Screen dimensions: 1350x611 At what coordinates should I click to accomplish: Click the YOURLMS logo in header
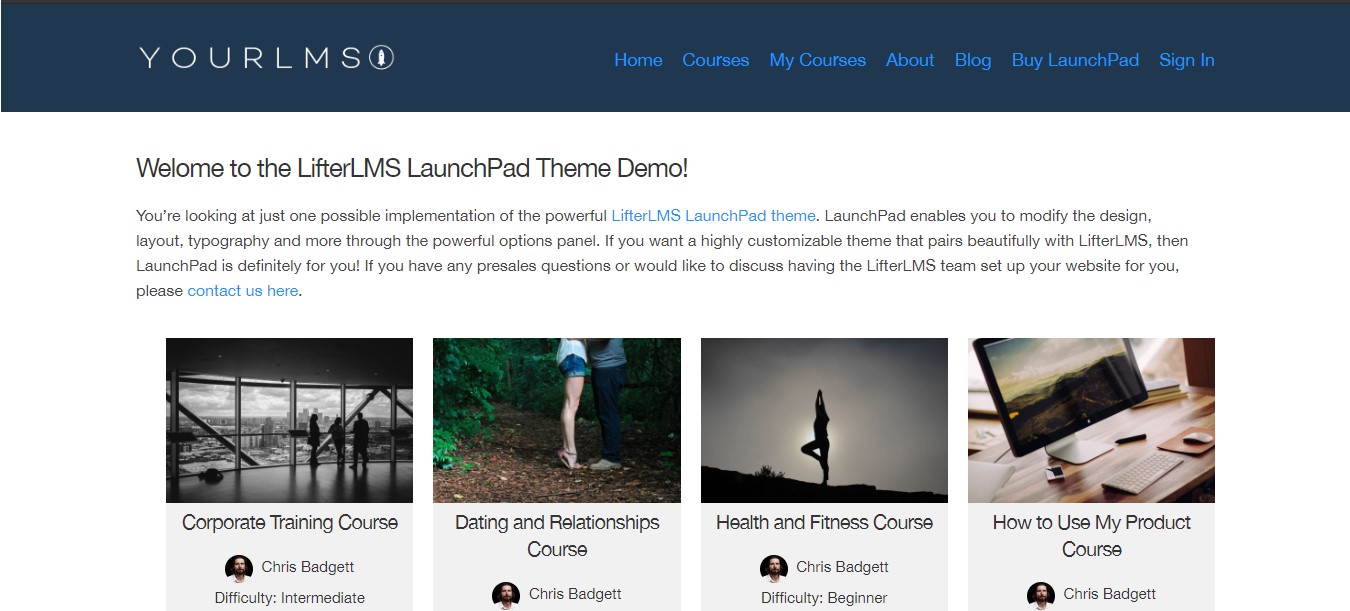[267, 58]
